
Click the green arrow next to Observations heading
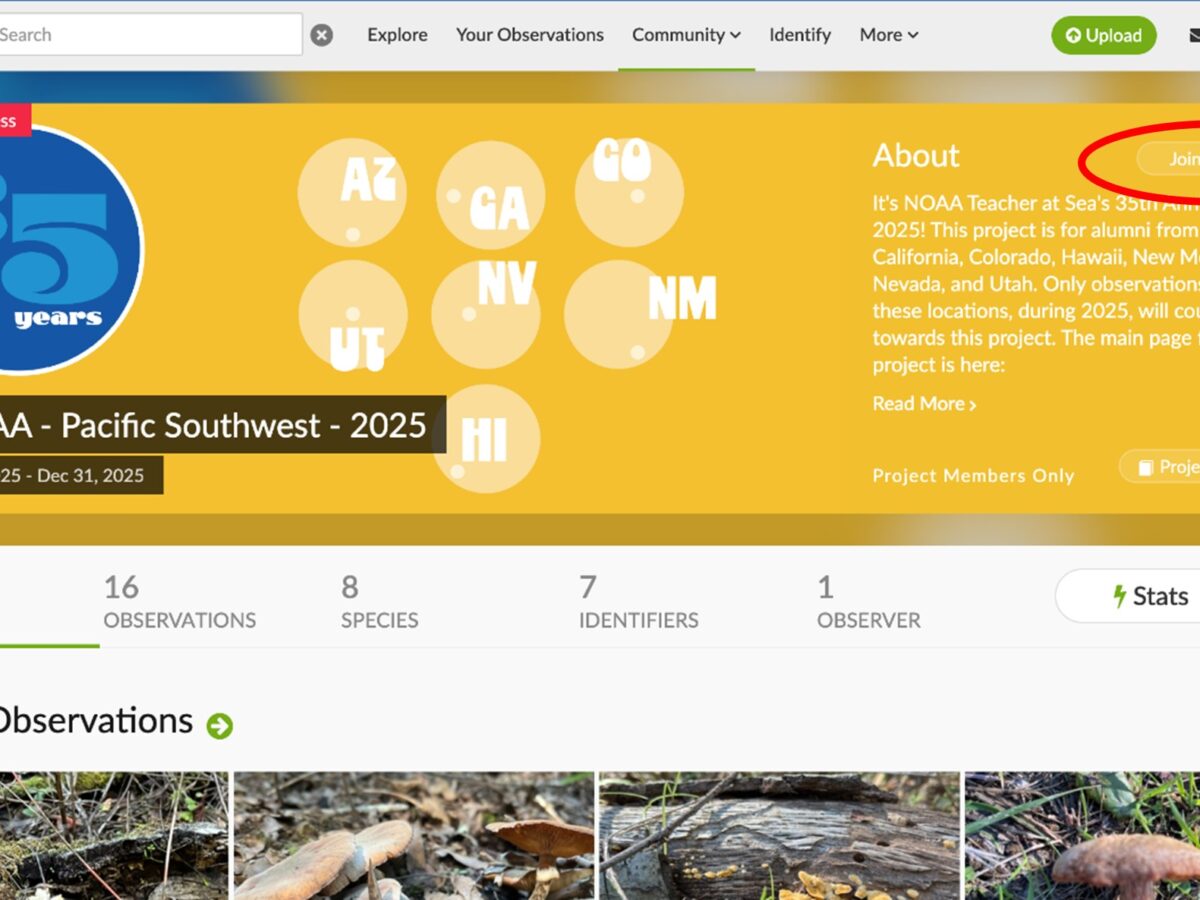pyautogui.click(x=220, y=726)
